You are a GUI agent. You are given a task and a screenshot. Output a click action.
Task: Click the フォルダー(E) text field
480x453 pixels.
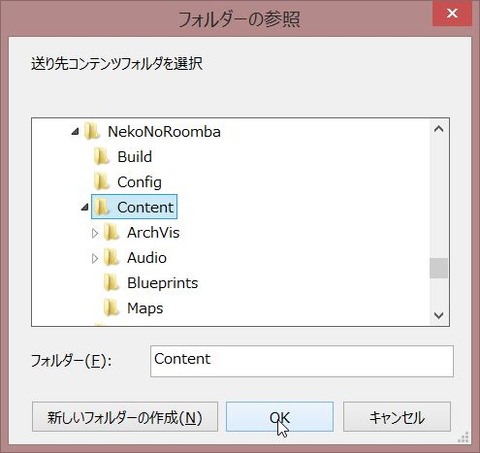point(302,361)
